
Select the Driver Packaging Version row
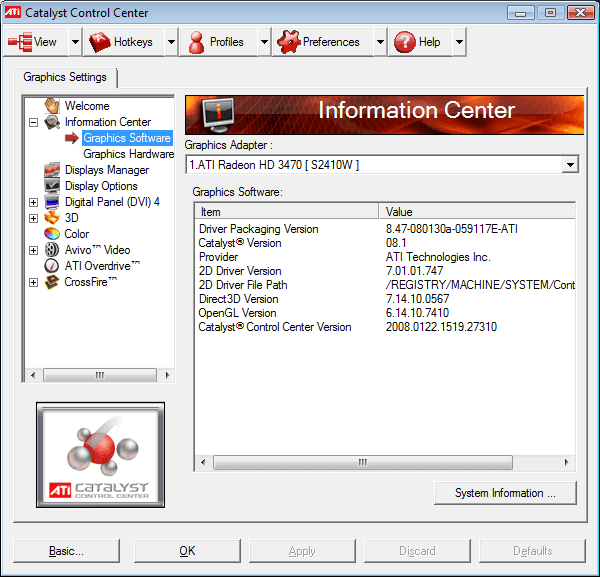pos(385,229)
